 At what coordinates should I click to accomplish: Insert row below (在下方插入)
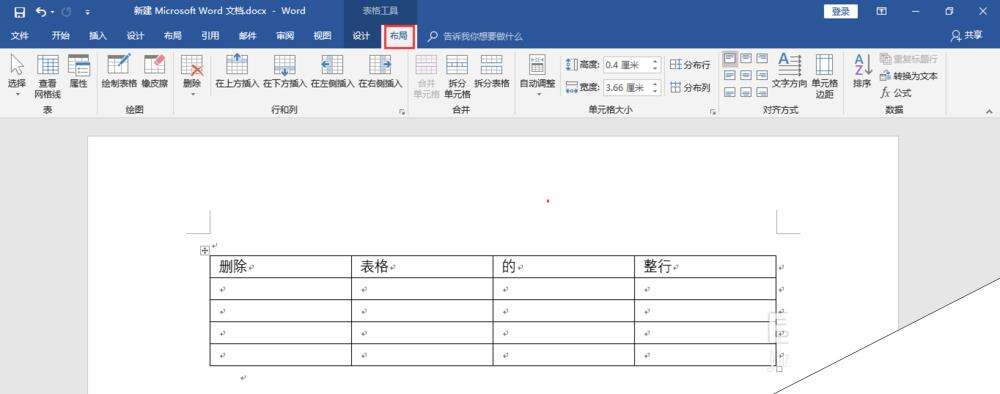285,71
